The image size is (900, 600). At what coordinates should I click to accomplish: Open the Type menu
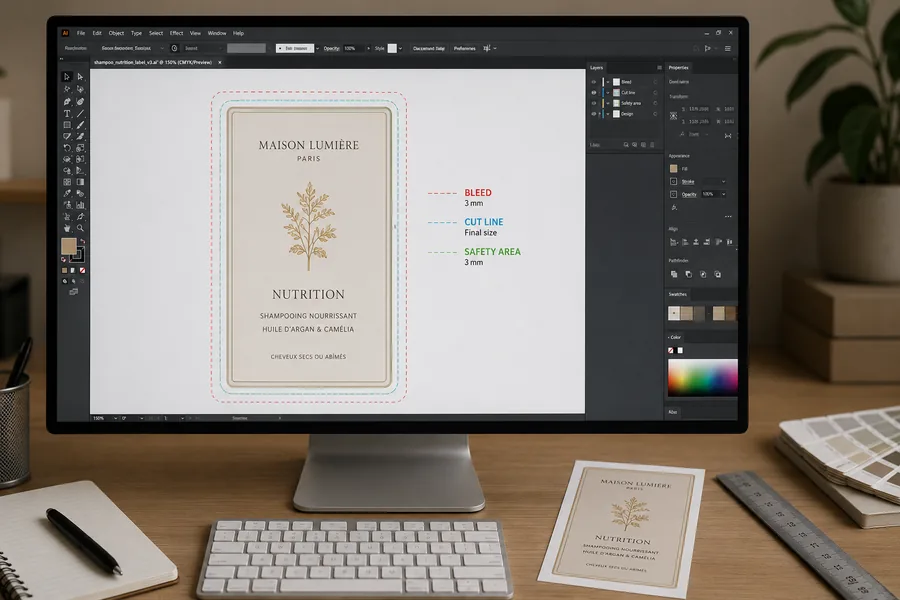136,33
